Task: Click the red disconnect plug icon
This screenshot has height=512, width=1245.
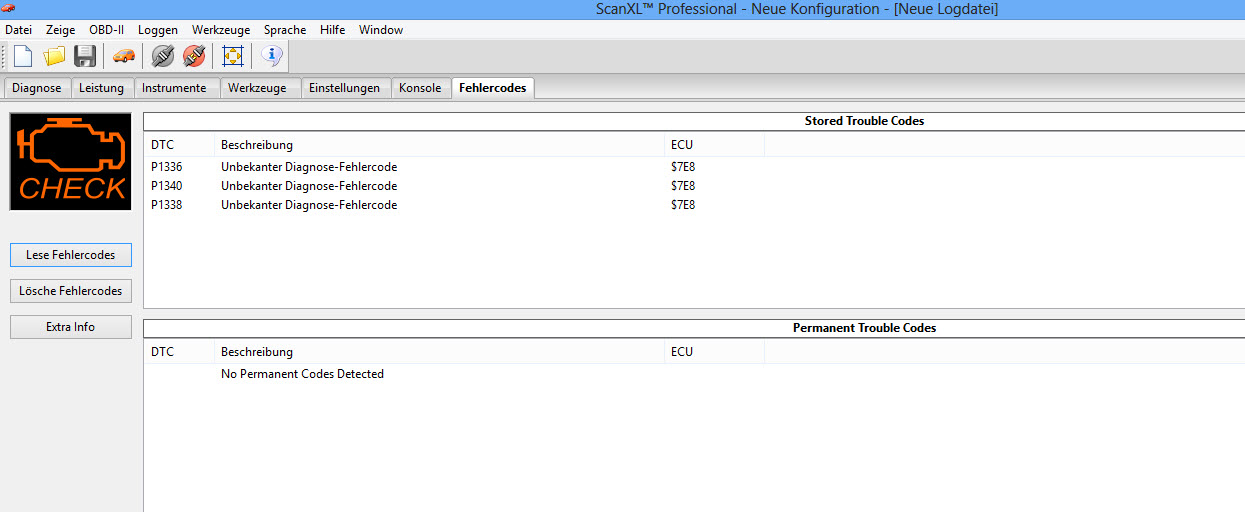Action: coord(194,57)
